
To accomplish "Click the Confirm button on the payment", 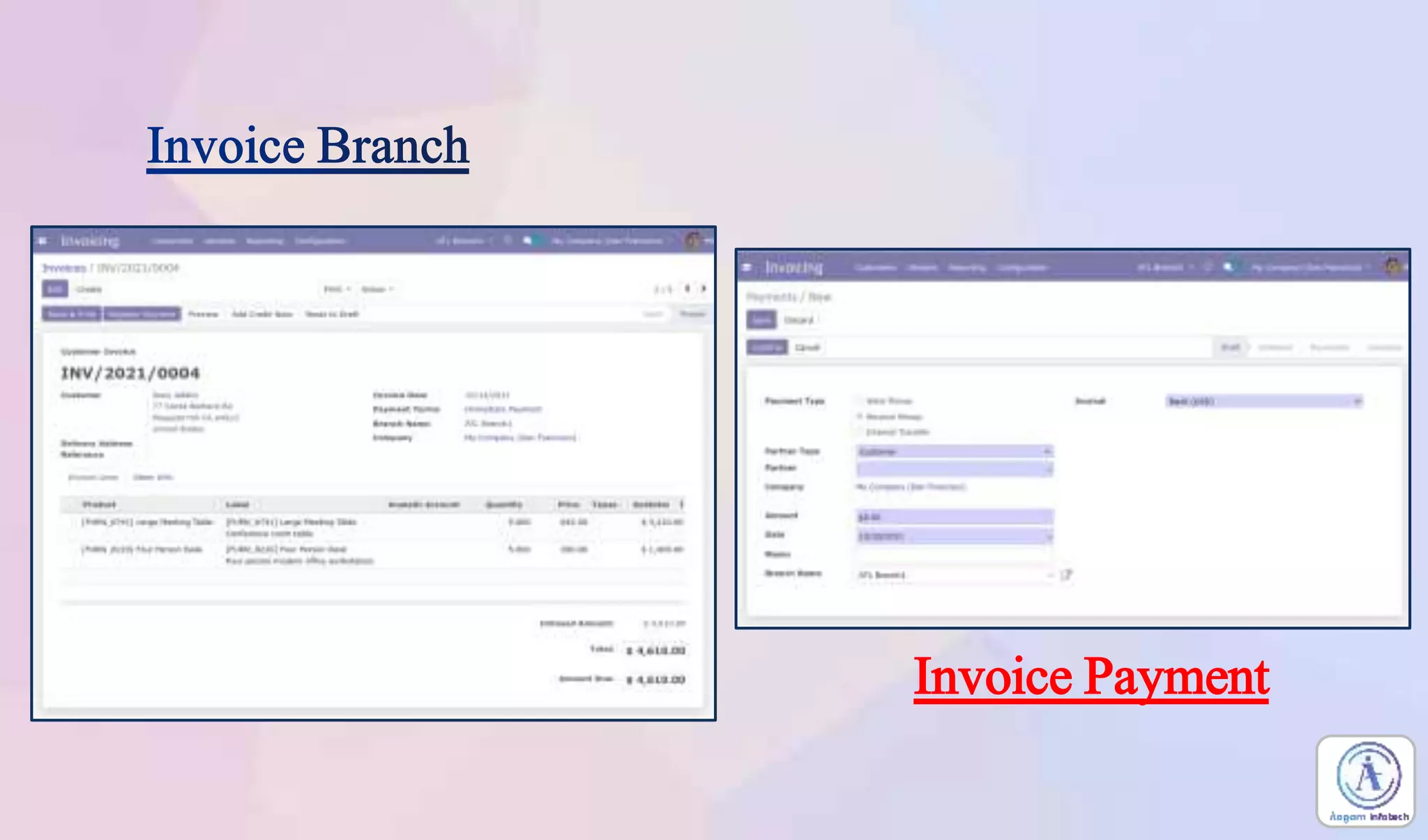I will tap(767, 347).
